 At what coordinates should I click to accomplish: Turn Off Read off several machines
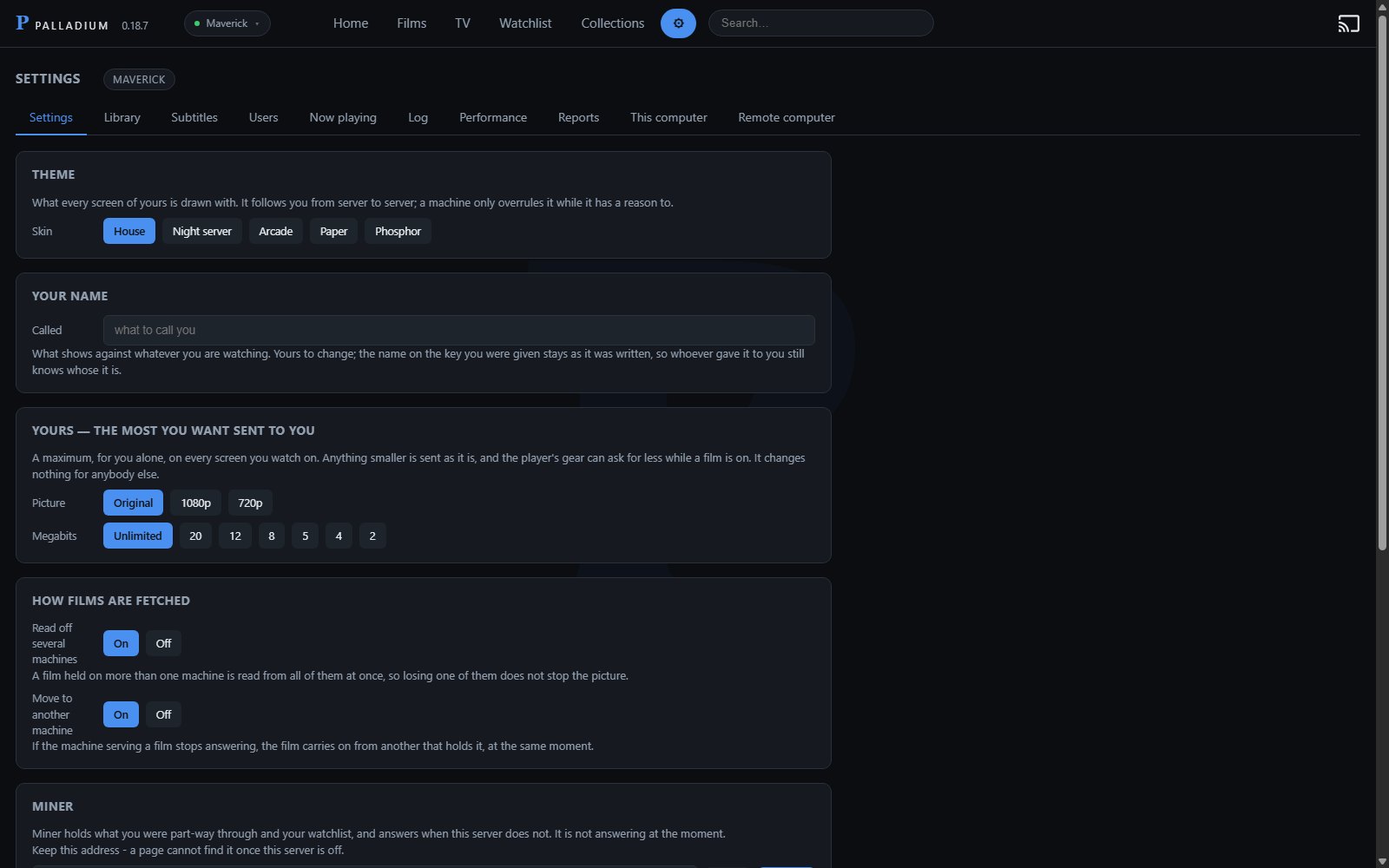click(163, 643)
